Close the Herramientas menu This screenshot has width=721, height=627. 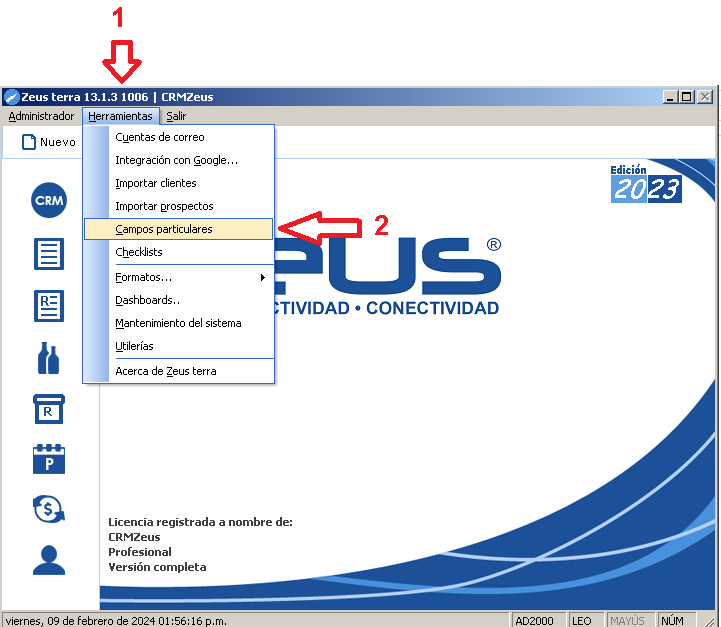(120, 116)
